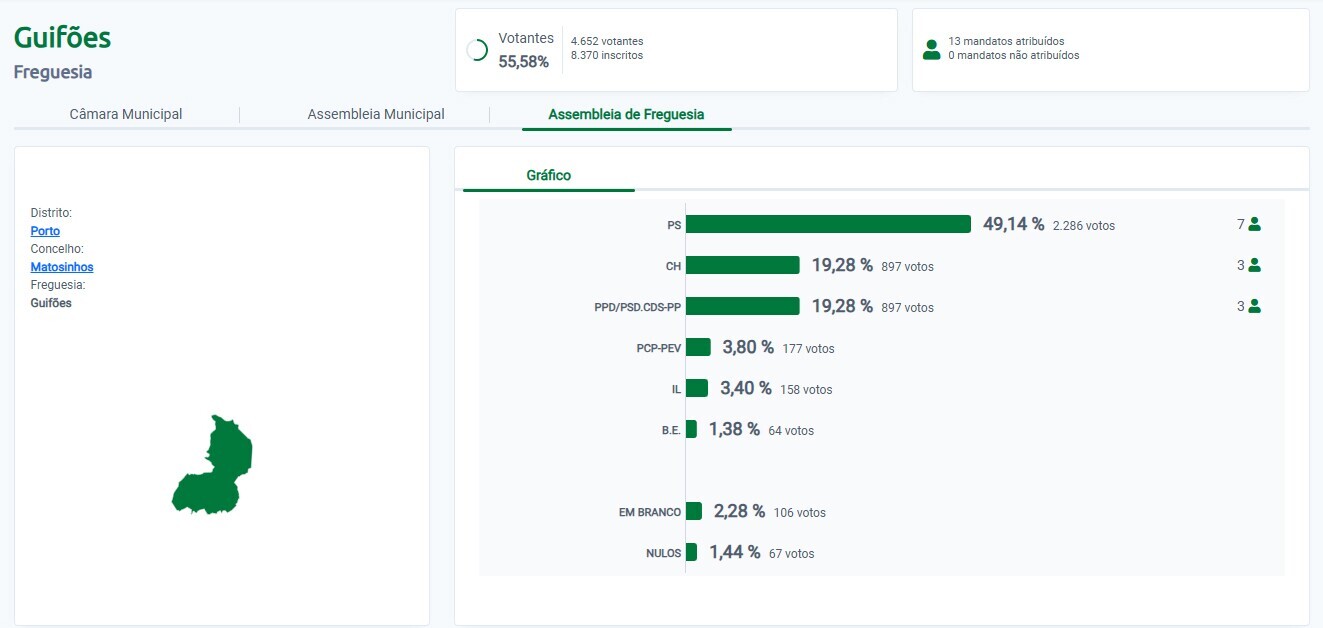Click the NULOS result bar
Viewport: 1323px width, 628px height.
point(691,552)
